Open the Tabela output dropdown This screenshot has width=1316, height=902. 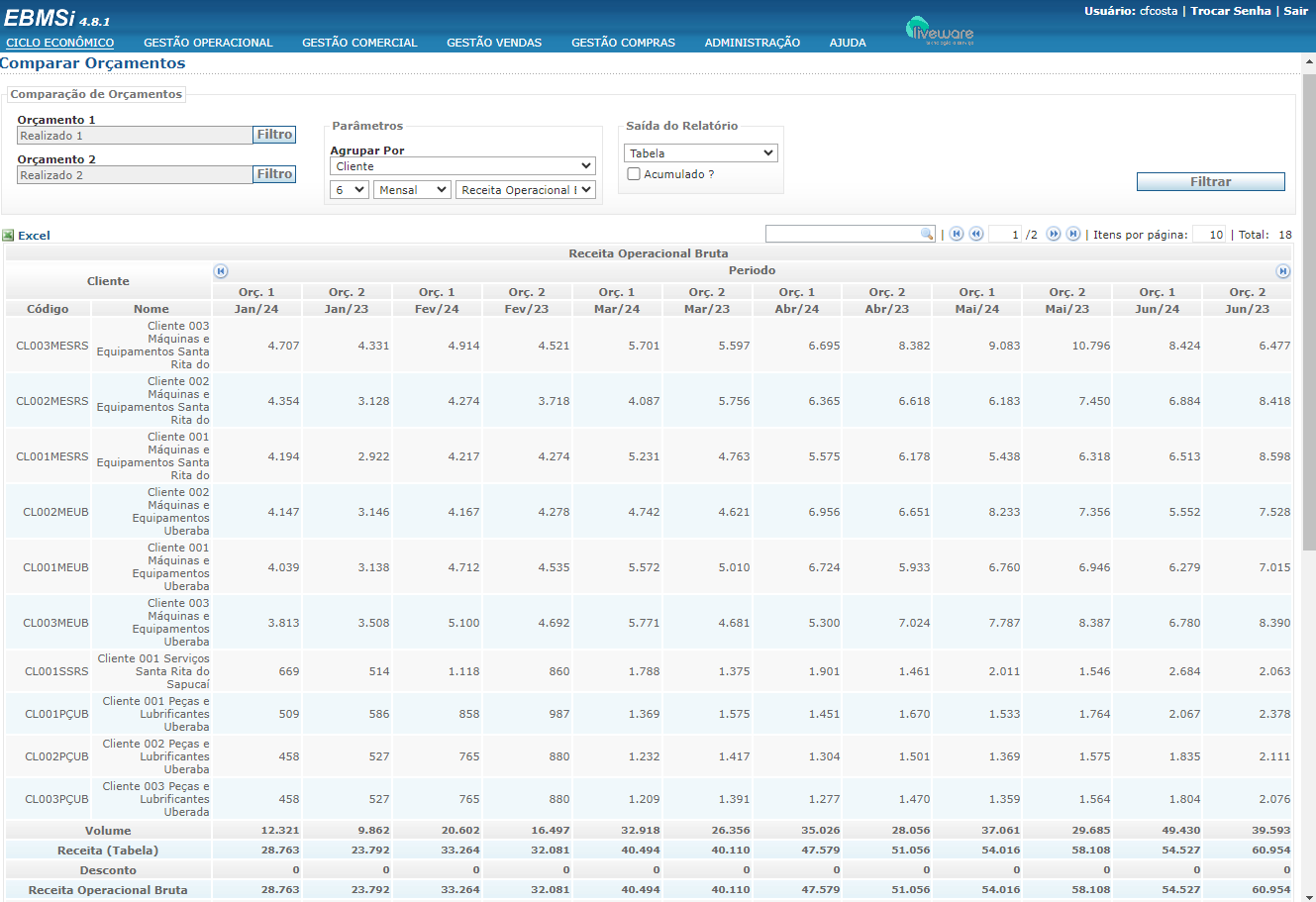click(701, 153)
